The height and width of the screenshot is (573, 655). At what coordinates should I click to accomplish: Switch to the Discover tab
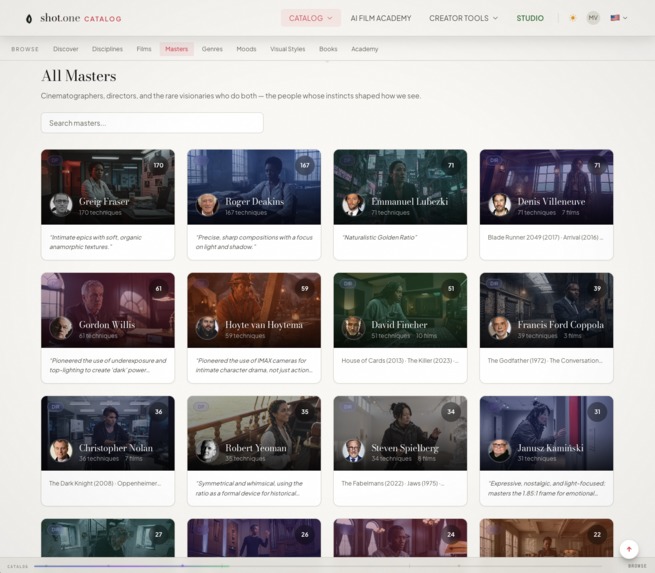tap(66, 49)
